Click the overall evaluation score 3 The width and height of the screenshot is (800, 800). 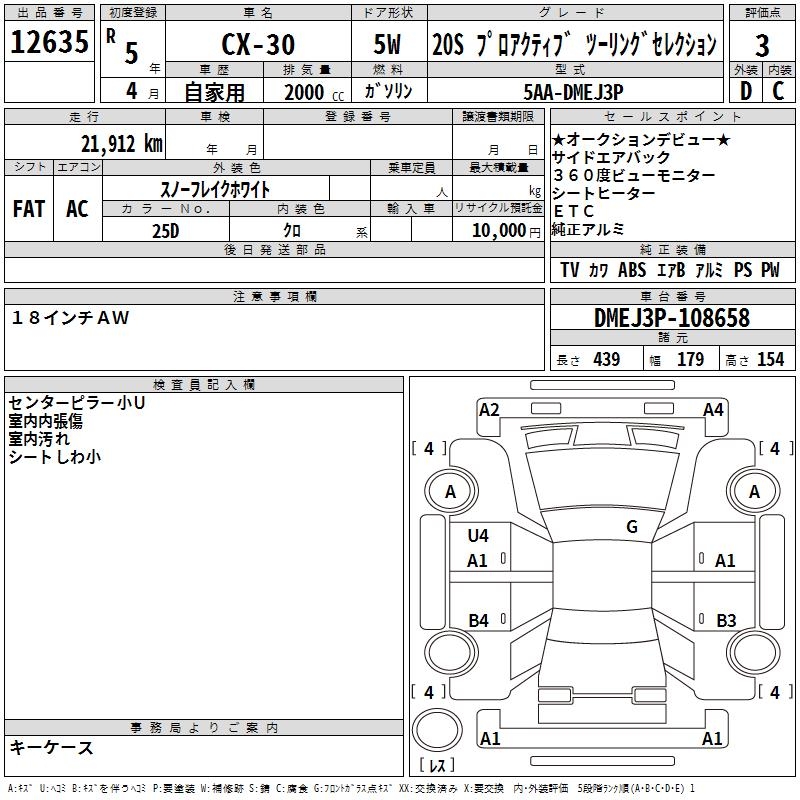pyautogui.click(x=762, y=46)
